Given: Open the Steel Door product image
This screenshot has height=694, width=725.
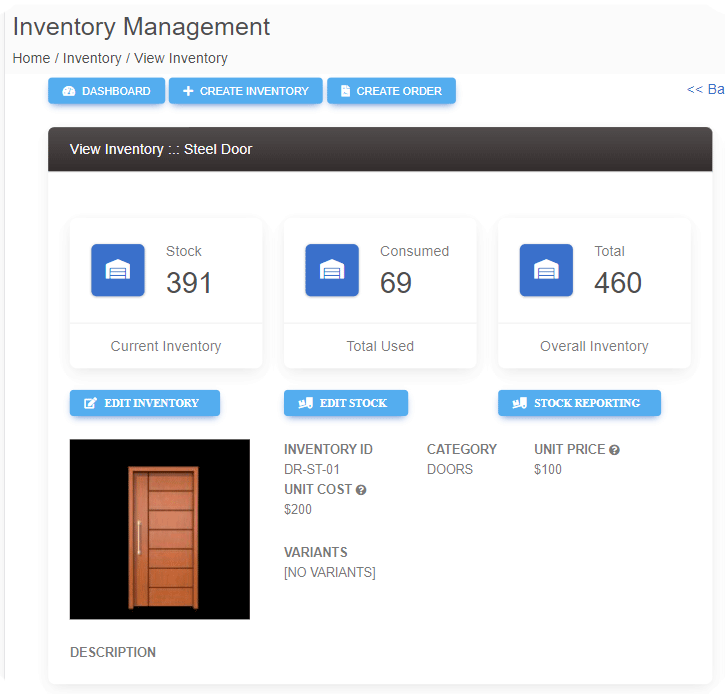Looking at the screenshot, I should [160, 529].
